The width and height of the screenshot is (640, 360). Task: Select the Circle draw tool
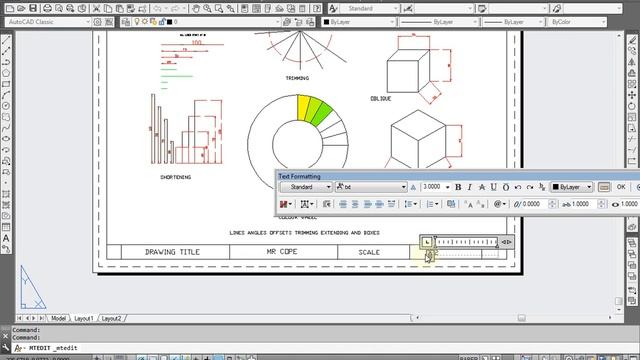tap(6, 106)
